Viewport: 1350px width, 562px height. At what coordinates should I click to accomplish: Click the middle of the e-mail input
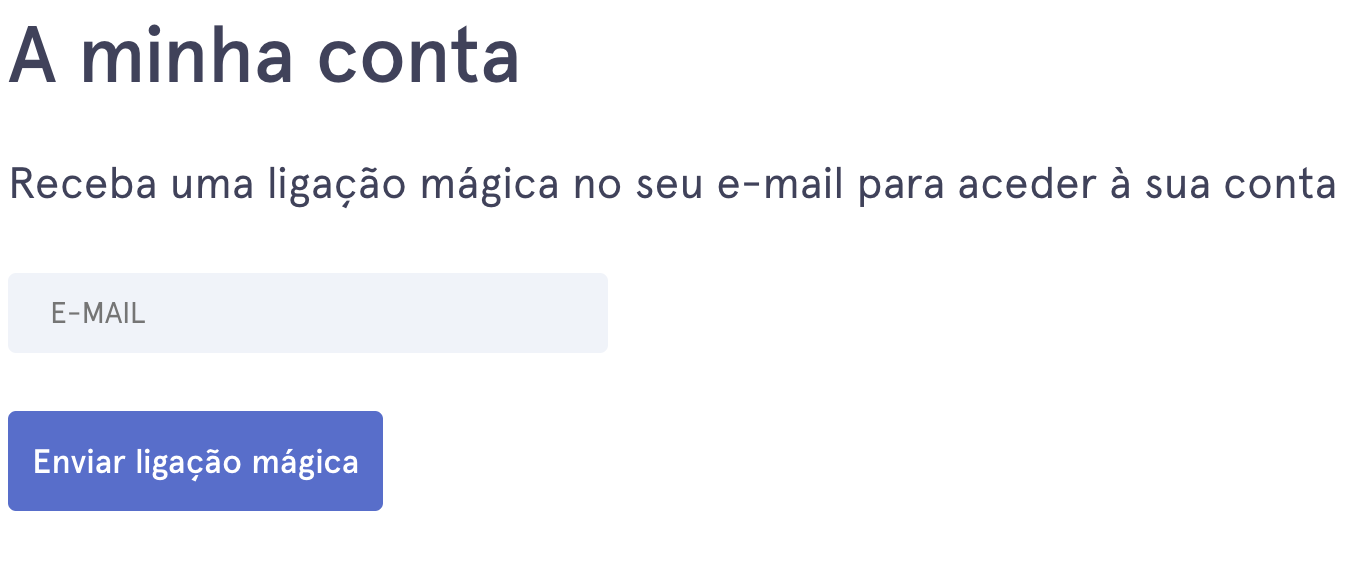pyautogui.click(x=307, y=313)
